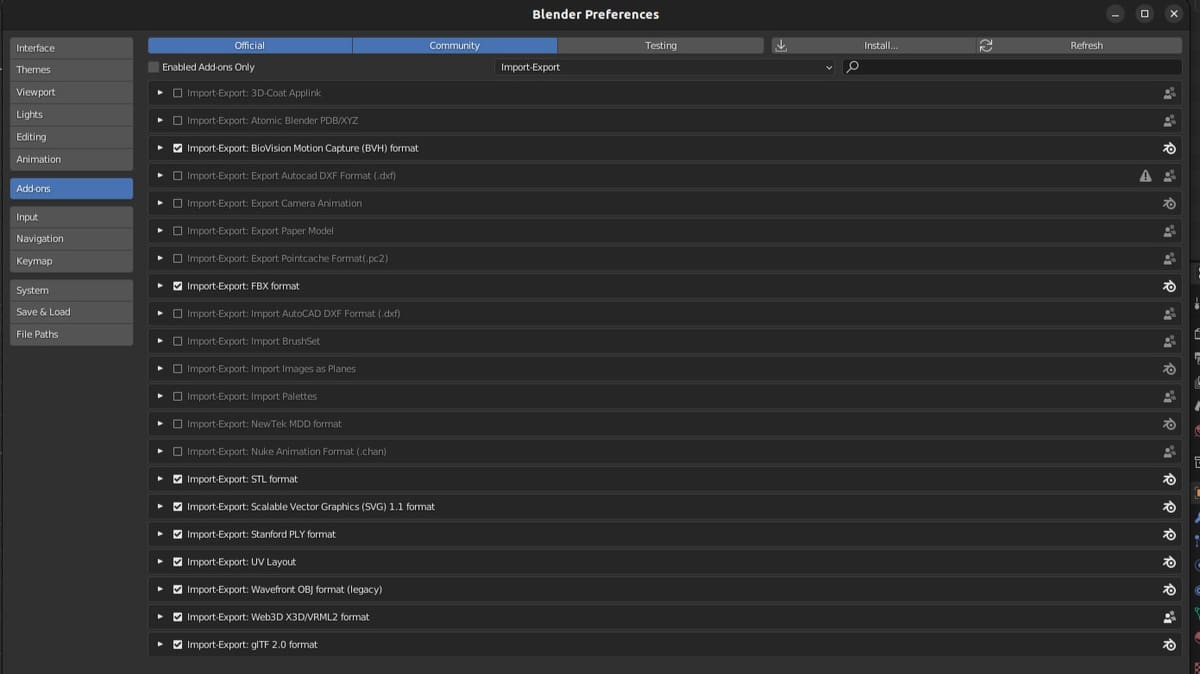Image resolution: width=1200 pixels, height=674 pixels.
Task: Click community icon on Atomic Blender PDB/XYZ row
Action: pos(1169,121)
